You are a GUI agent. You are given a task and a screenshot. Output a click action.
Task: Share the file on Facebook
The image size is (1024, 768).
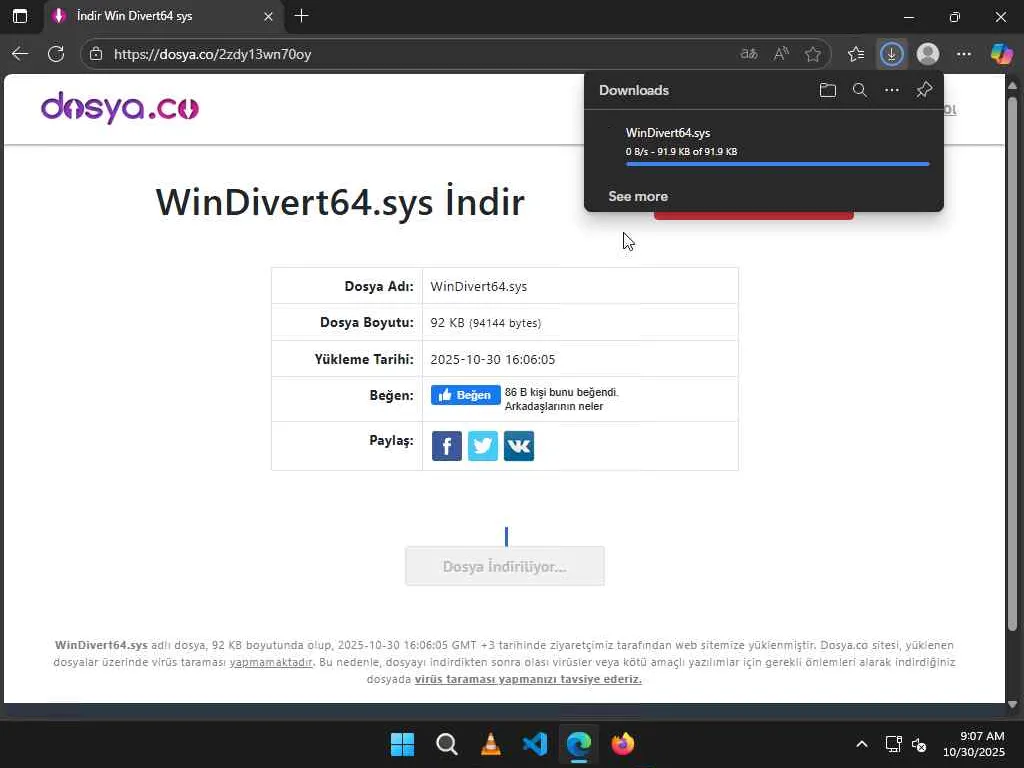[447, 446]
